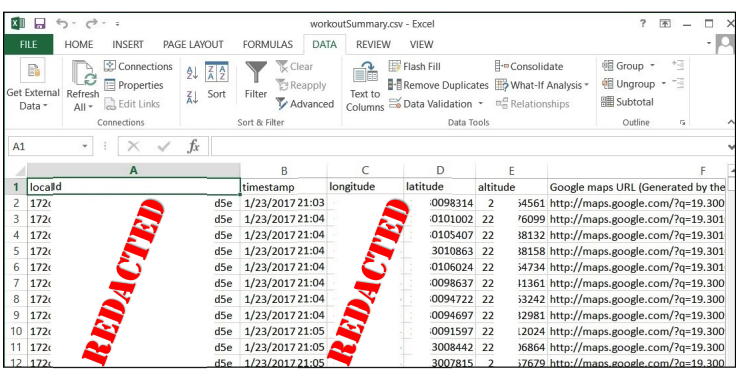
Task: Click Remove Duplicates tool
Action: click(x=438, y=85)
